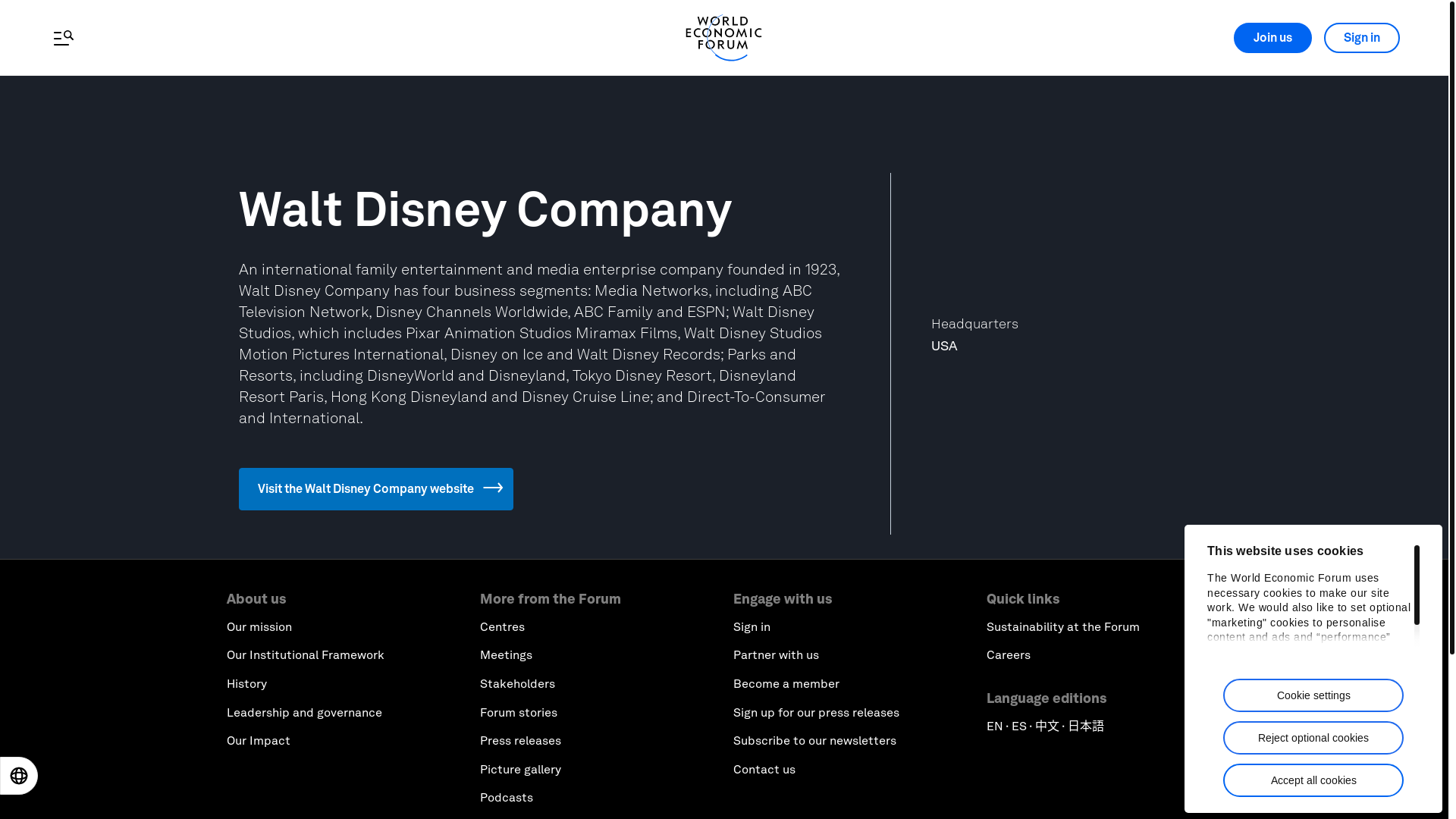Open the menu and search icon
This screenshot has height=819, width=1456.
point(64,38)
